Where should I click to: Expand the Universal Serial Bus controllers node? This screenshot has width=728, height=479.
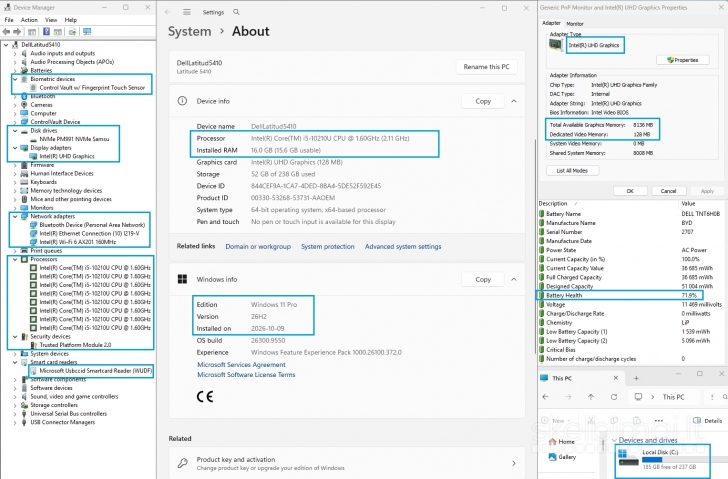[x=15, y=414]
